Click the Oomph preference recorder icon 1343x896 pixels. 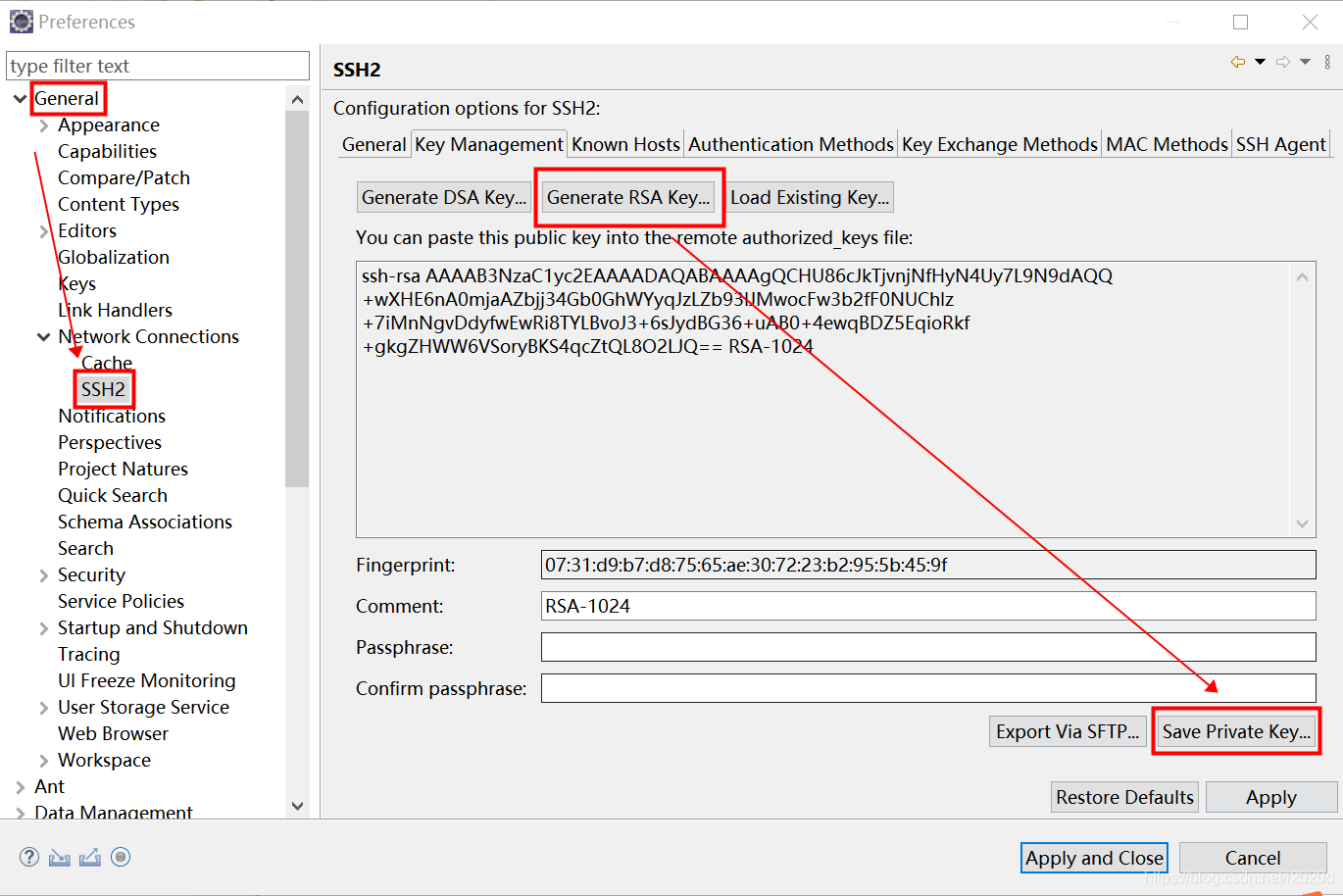click(x=121, y=857)
